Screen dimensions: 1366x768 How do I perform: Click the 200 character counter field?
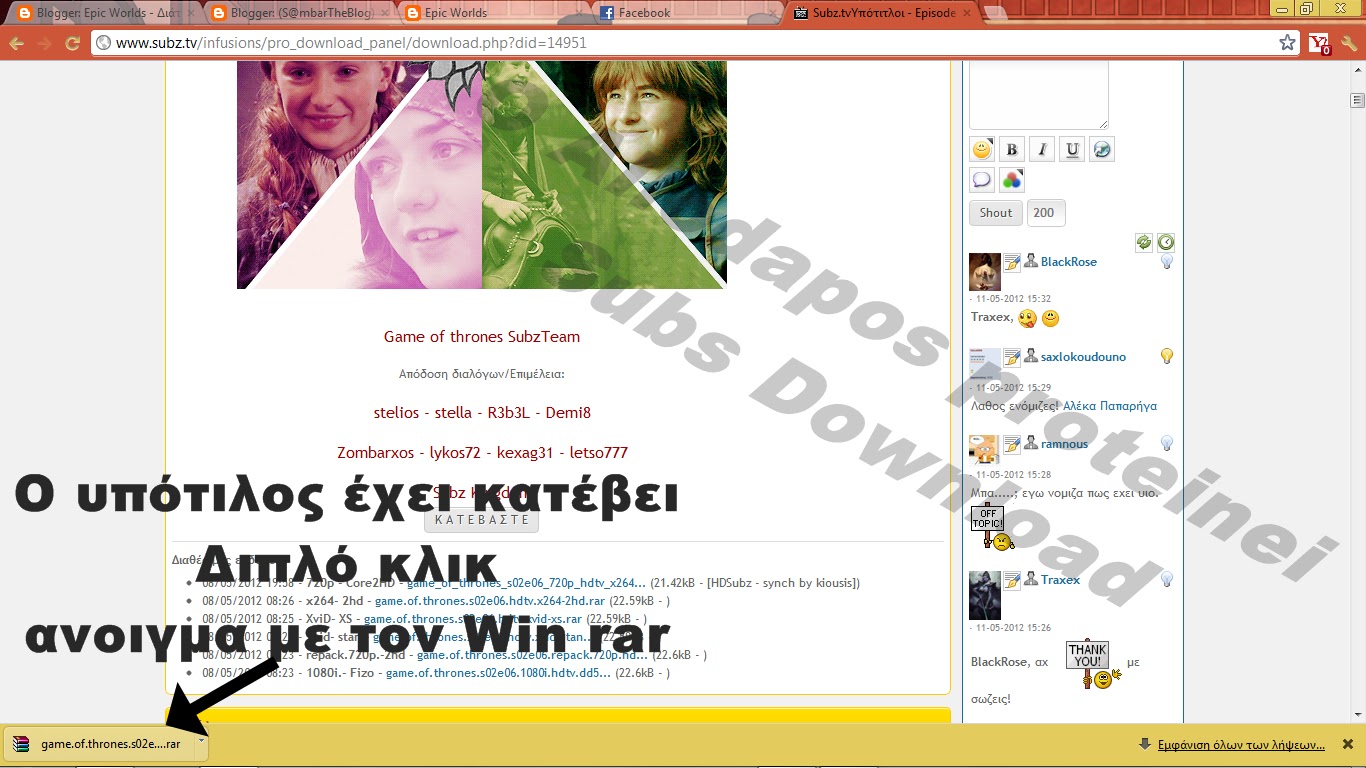[x=1046, y=212]
